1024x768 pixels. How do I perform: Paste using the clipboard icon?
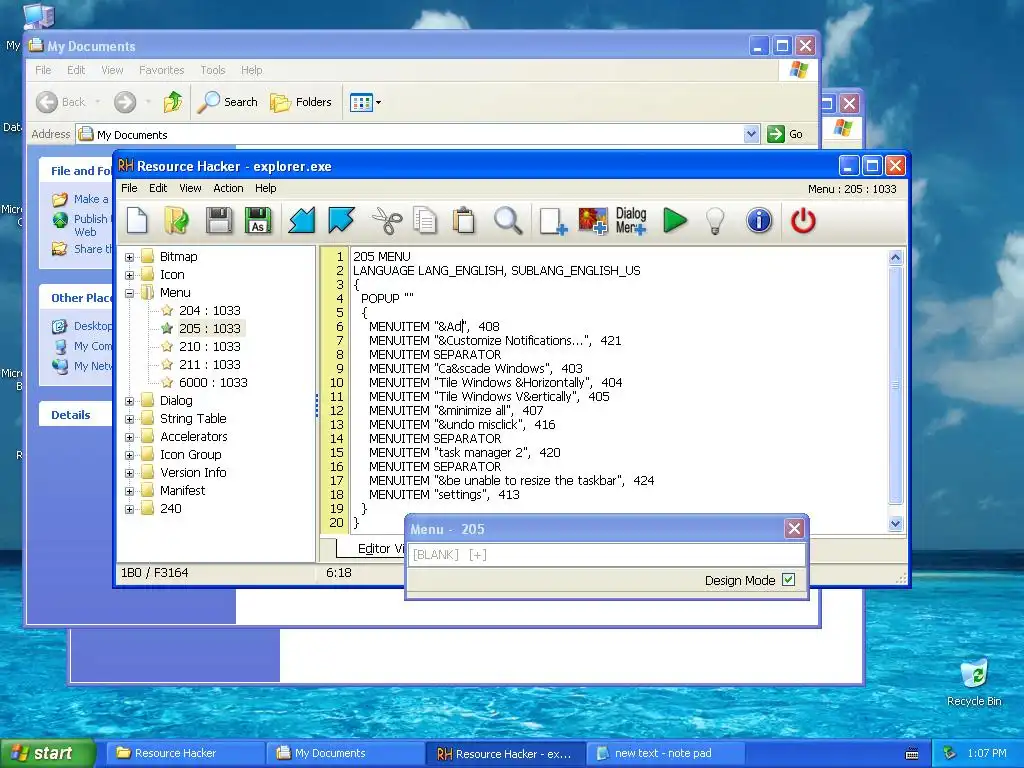(x=464, y=221)
